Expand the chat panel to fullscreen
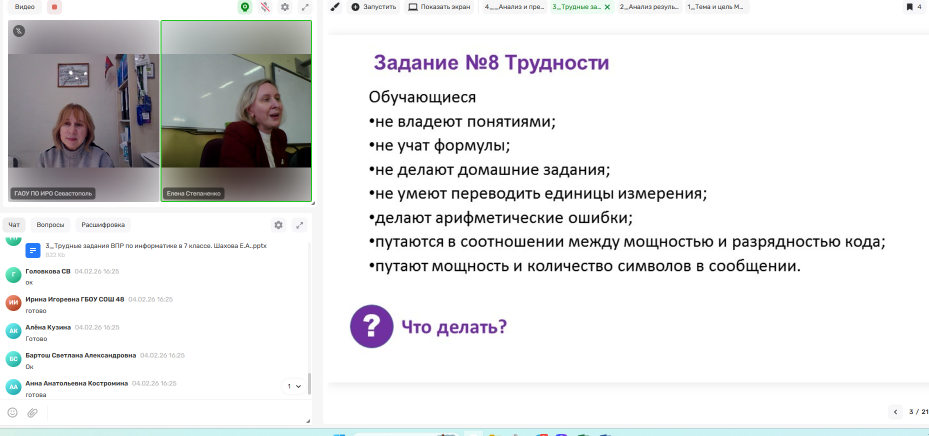The width and height of the screenshot is (929, 436). point(299,225)
